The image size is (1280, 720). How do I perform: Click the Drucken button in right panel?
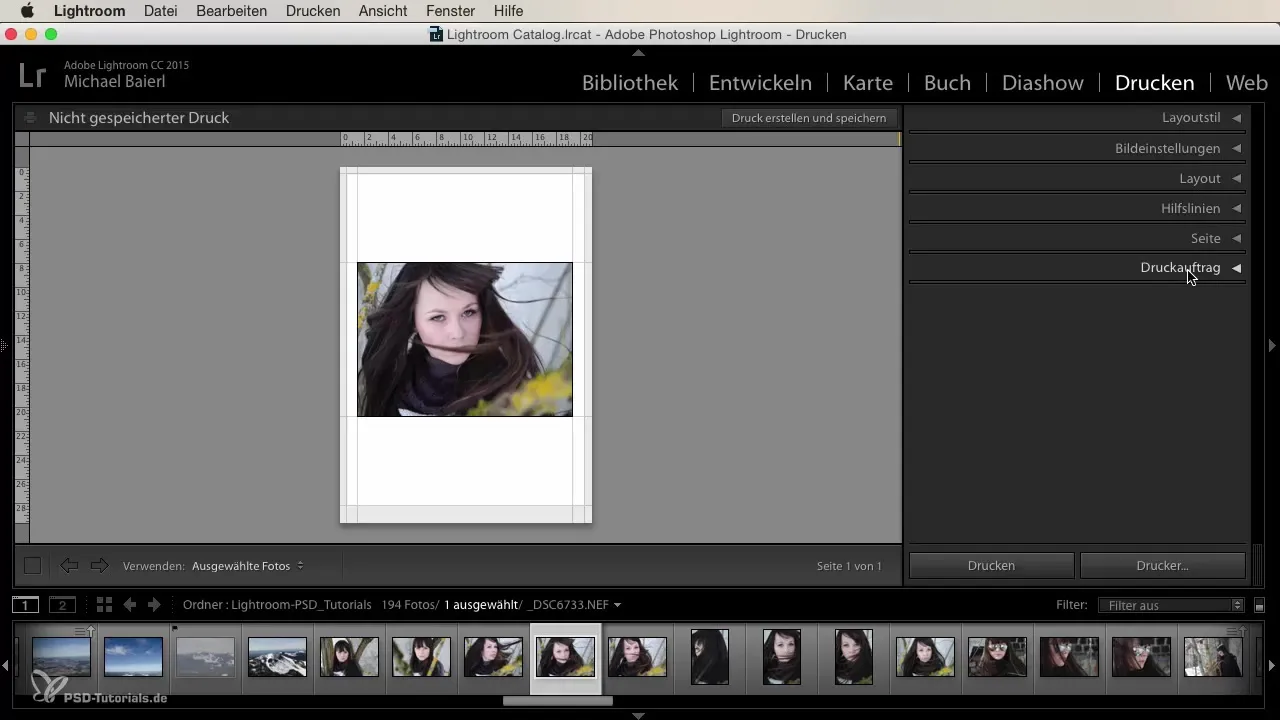(x=991, y=565)
